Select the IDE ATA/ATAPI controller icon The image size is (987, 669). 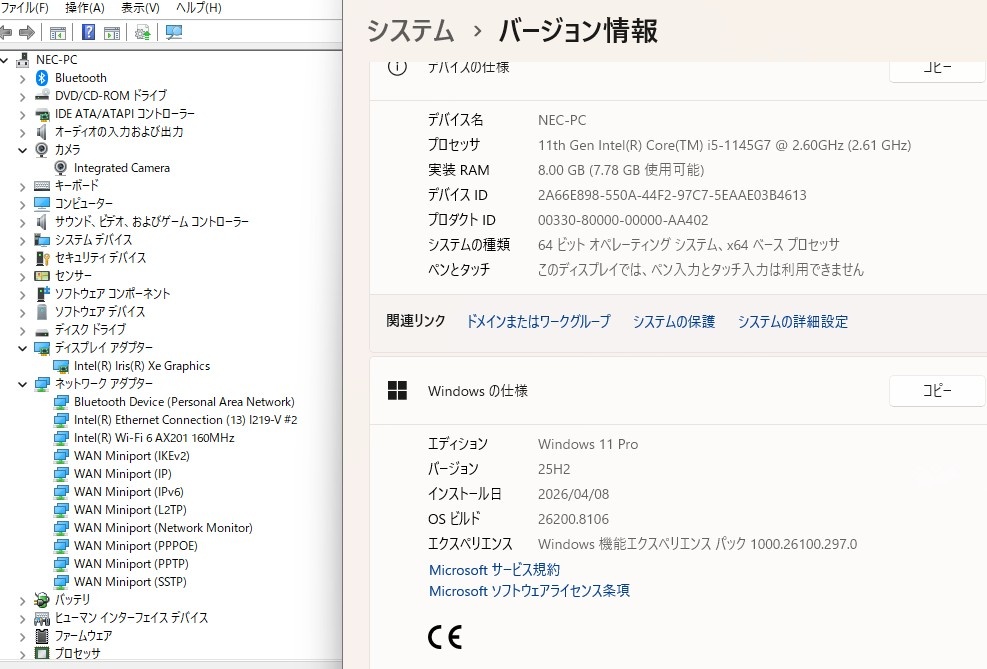pyautogui.click(x=42, y=114)
